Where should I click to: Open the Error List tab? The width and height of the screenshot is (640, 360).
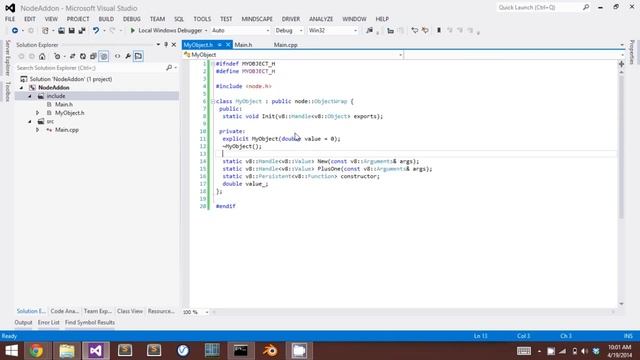[x=49, y=322]
